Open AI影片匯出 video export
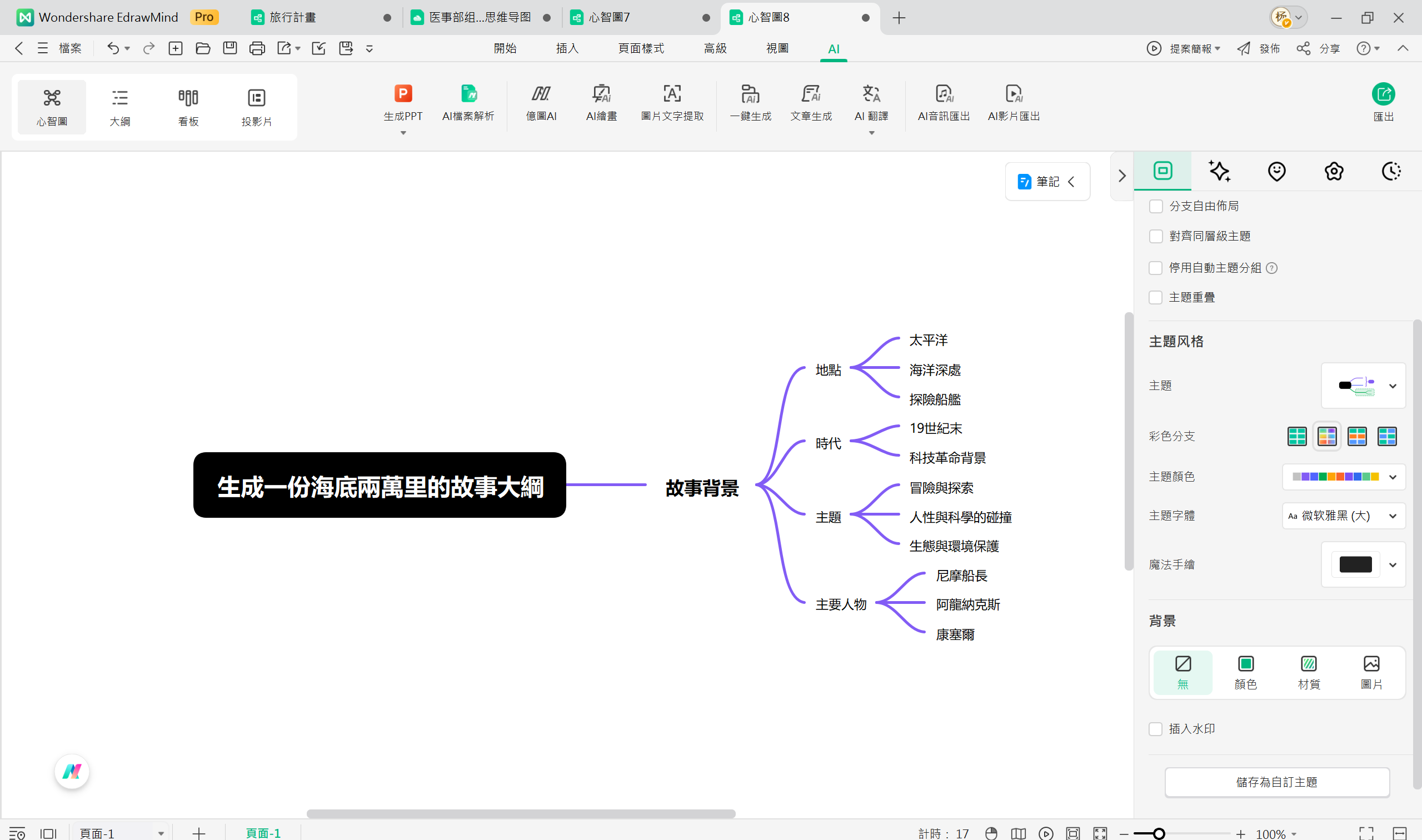1422x840 pixels. pyautogui.click(x=1013, y=103)
